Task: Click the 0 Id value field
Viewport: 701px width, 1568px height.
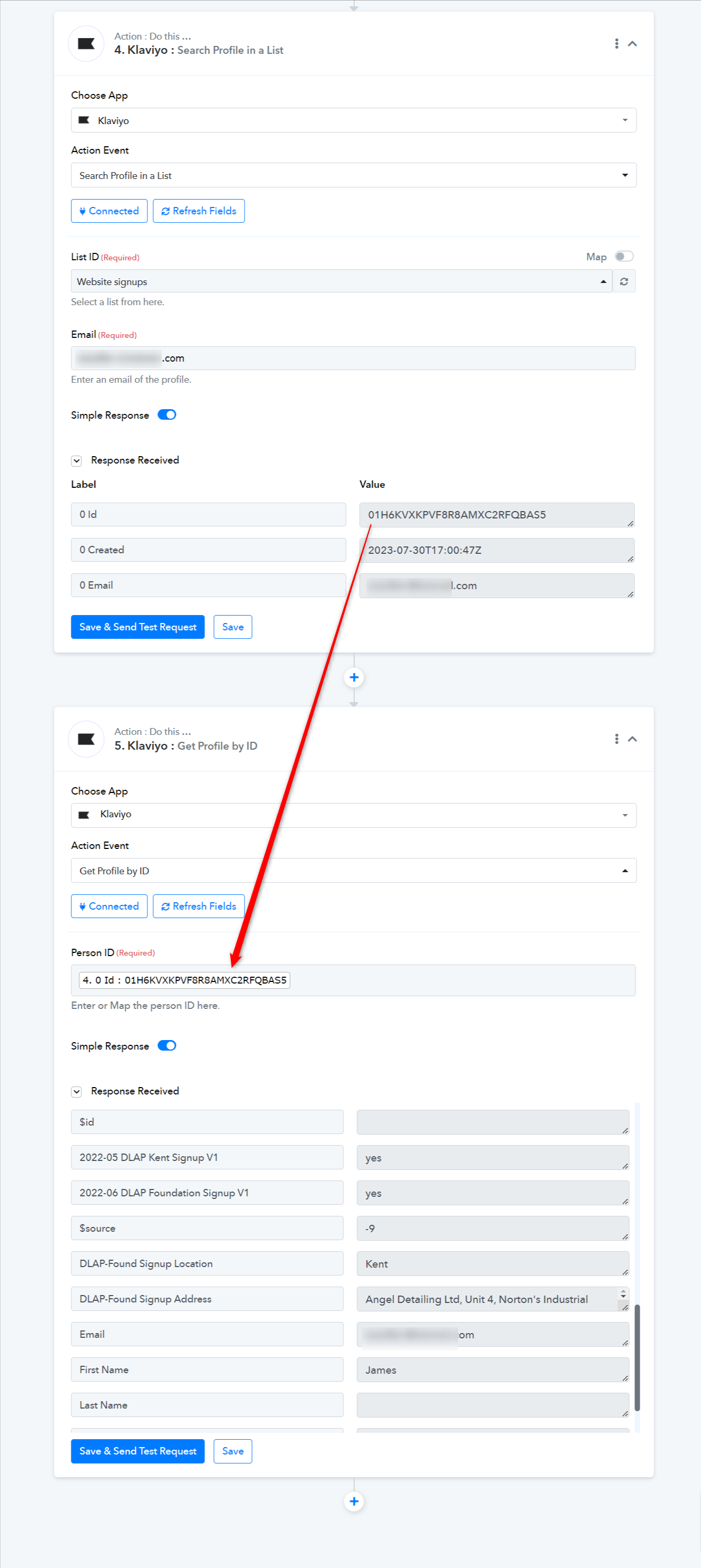Action: click(497, 515)
